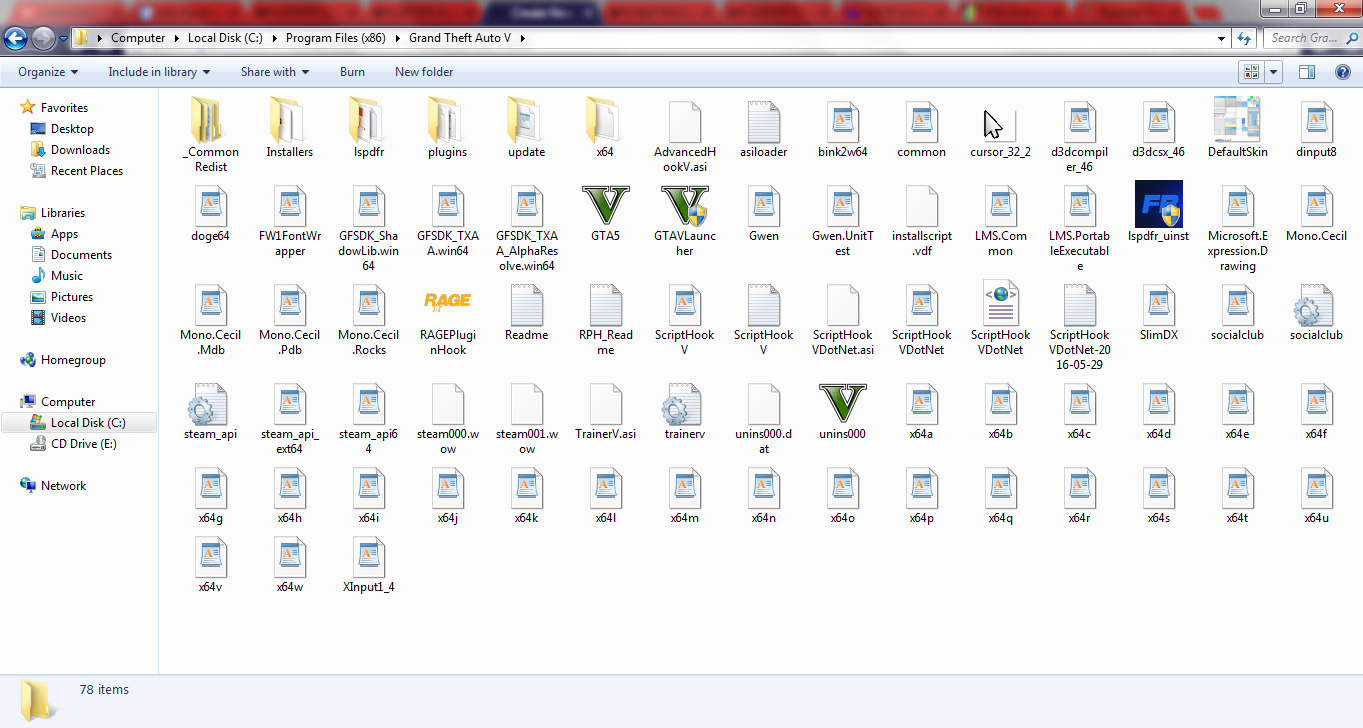This screenshot has width=1363, height=728.
Task: Toggle the preview pane button
Action: click(x=1306, y=72)
